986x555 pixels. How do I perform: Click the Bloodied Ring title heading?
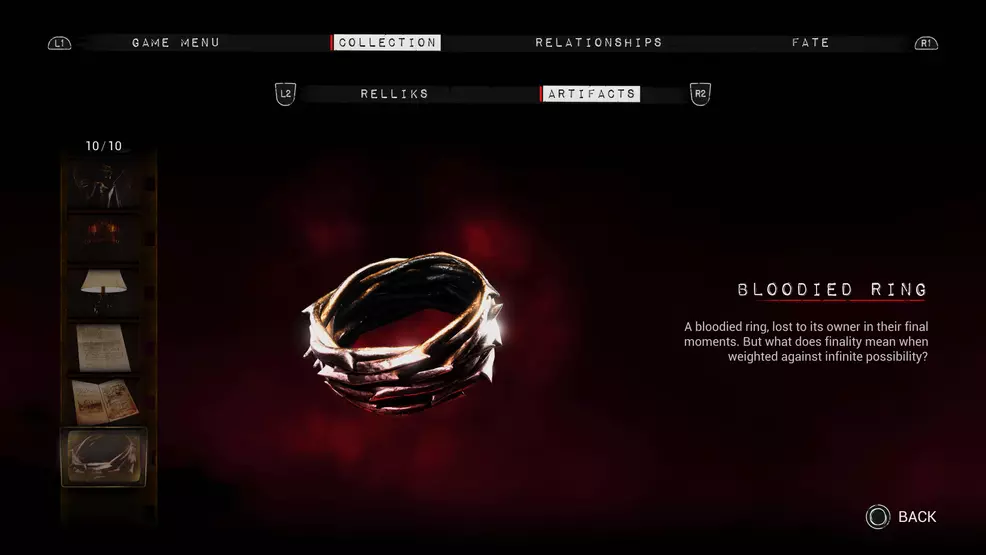(832, 290)
